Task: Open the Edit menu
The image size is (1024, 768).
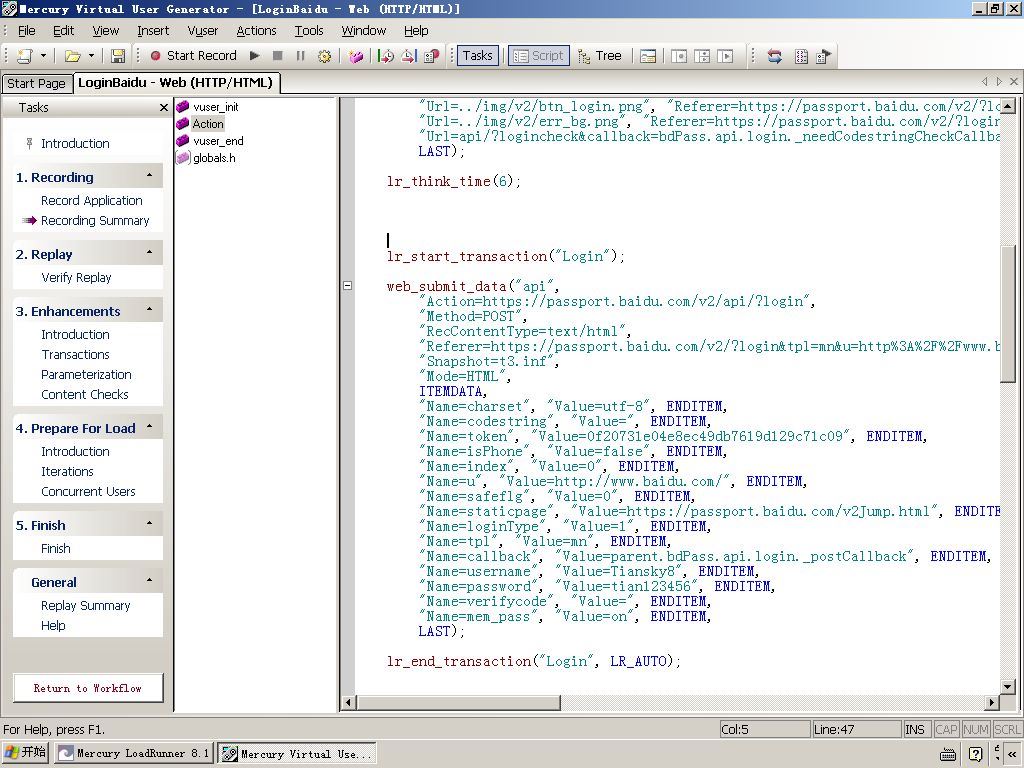Action: tap(63, 31)
